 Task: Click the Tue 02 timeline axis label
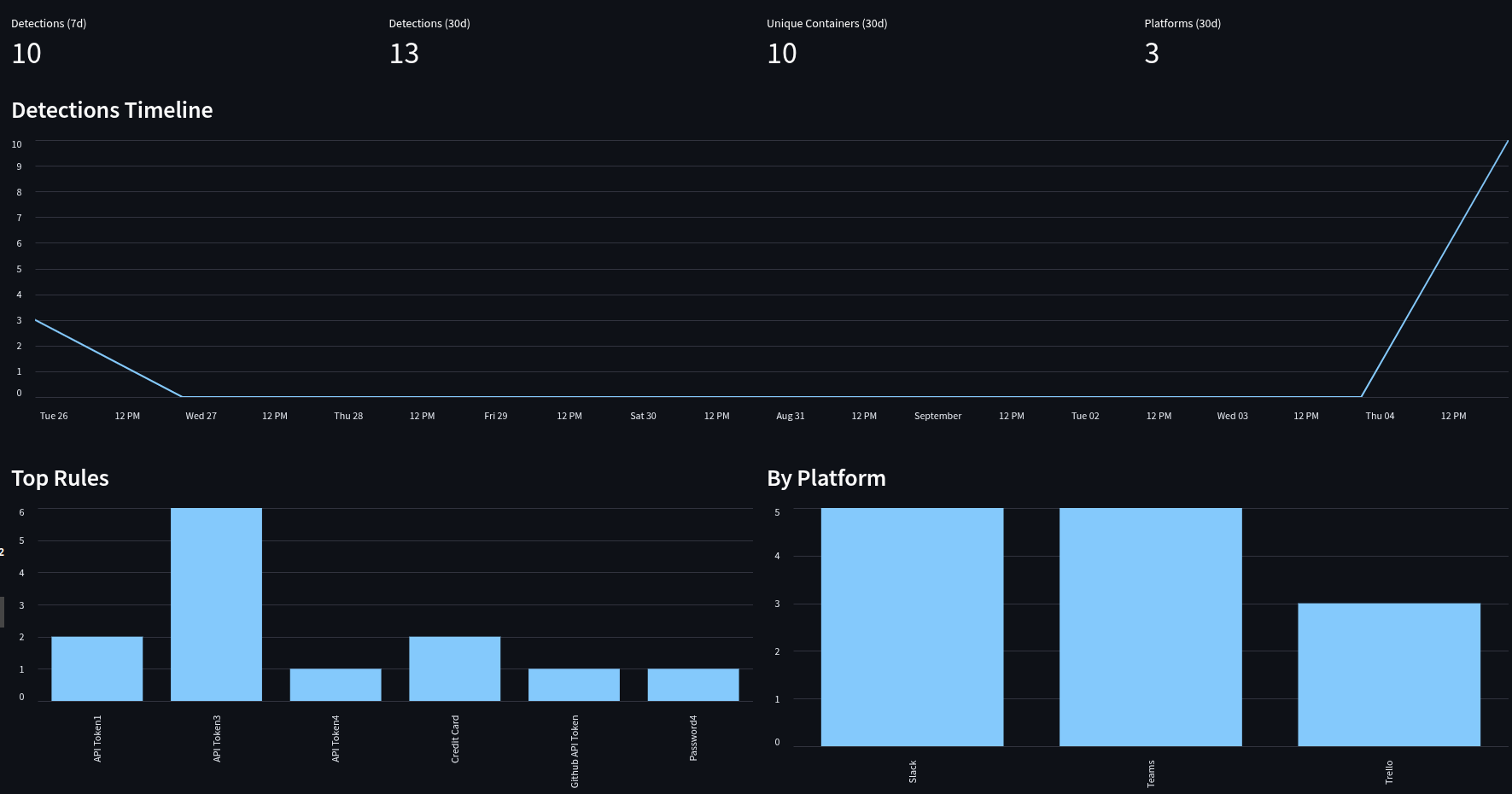click(x=1085, y=416)
